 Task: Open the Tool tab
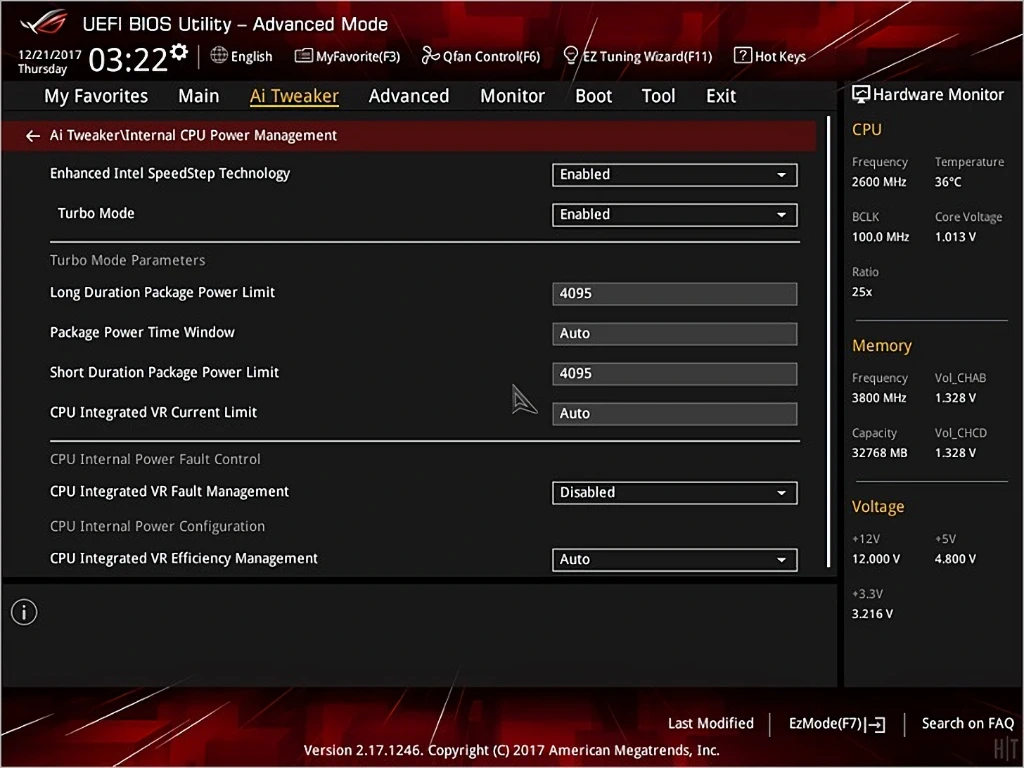(x=658, y=96)
